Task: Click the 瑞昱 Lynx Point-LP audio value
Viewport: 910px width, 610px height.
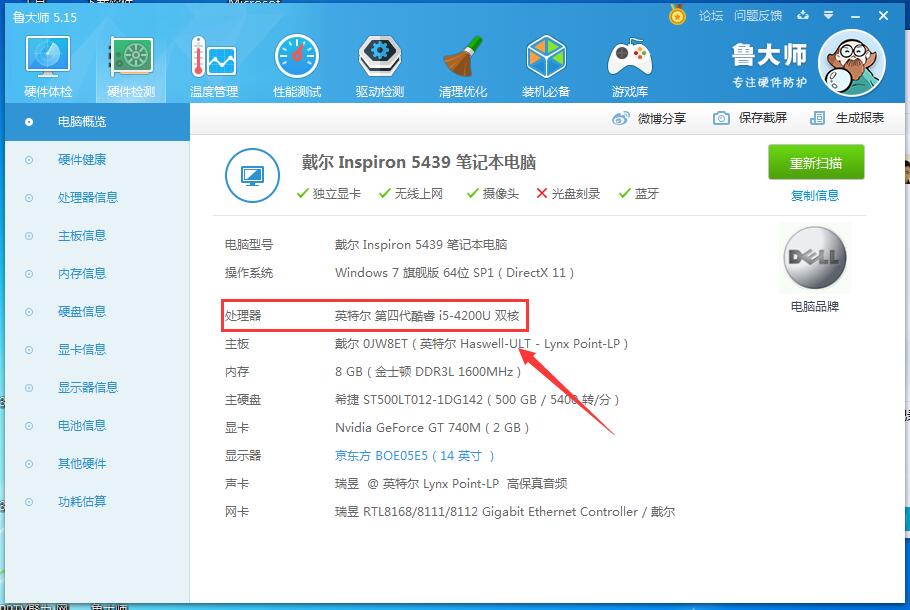Action: pos(451,483)
